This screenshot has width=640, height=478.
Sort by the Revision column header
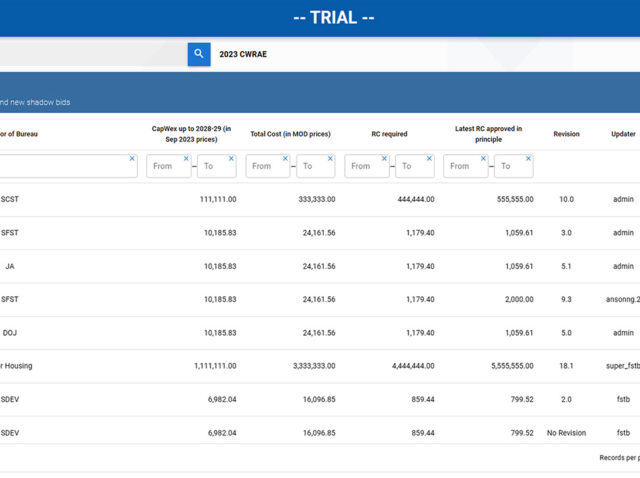[566, 134]
